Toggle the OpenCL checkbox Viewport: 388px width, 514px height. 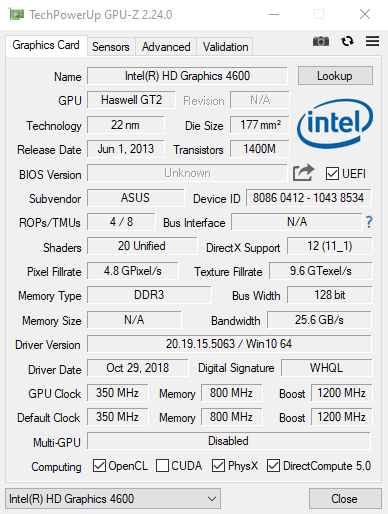[99, 466]
